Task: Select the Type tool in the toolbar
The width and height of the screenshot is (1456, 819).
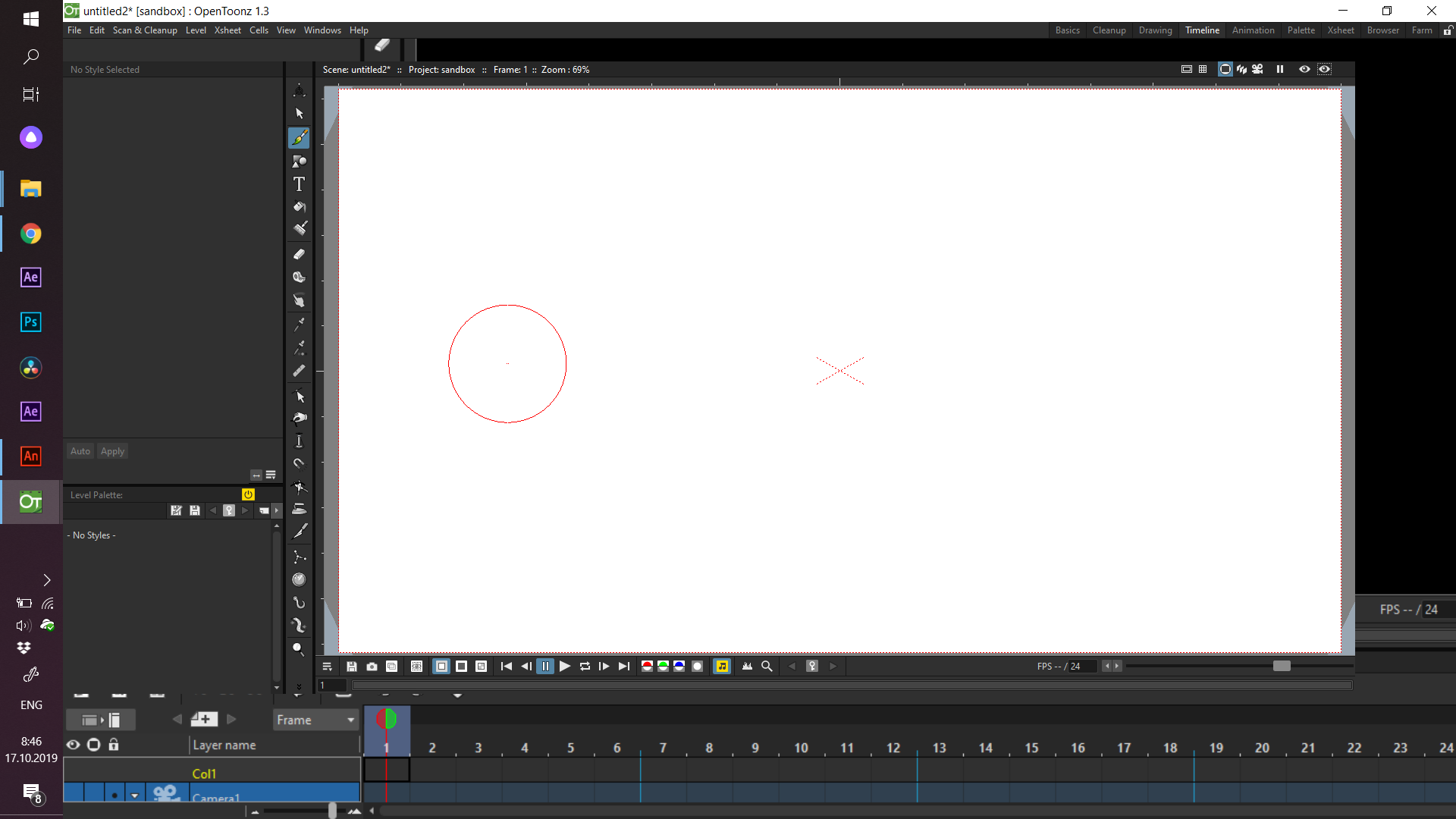Action: tap(299, 184)
